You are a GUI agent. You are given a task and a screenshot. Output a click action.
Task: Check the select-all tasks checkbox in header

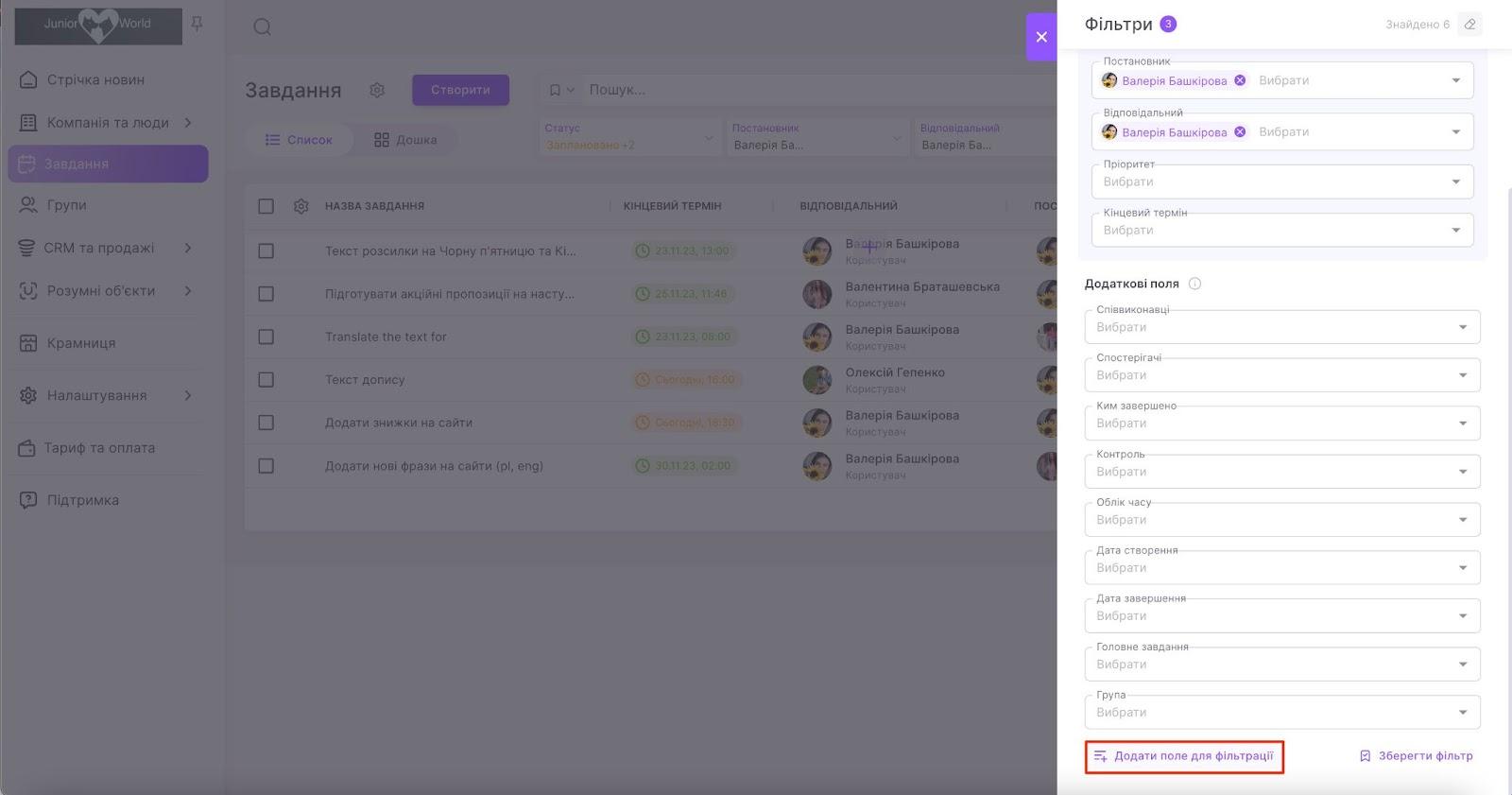coord(266,206)
